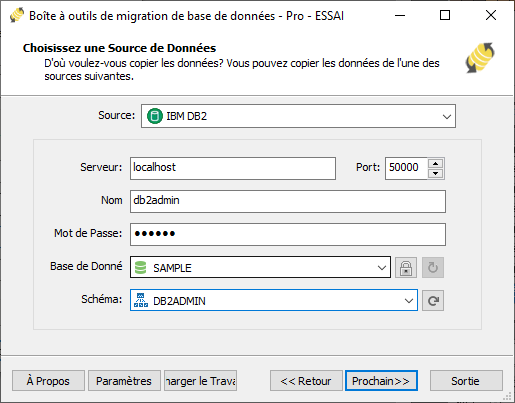Open Paramètres settings
Viewport: 515px width, 403px height.
[x=124, y=380]
